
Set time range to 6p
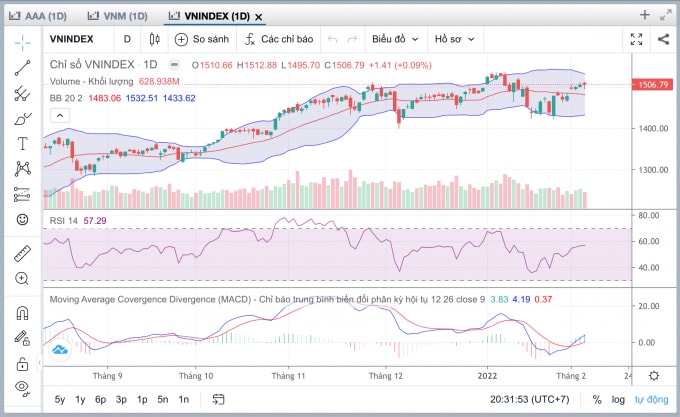pos(100,399)
